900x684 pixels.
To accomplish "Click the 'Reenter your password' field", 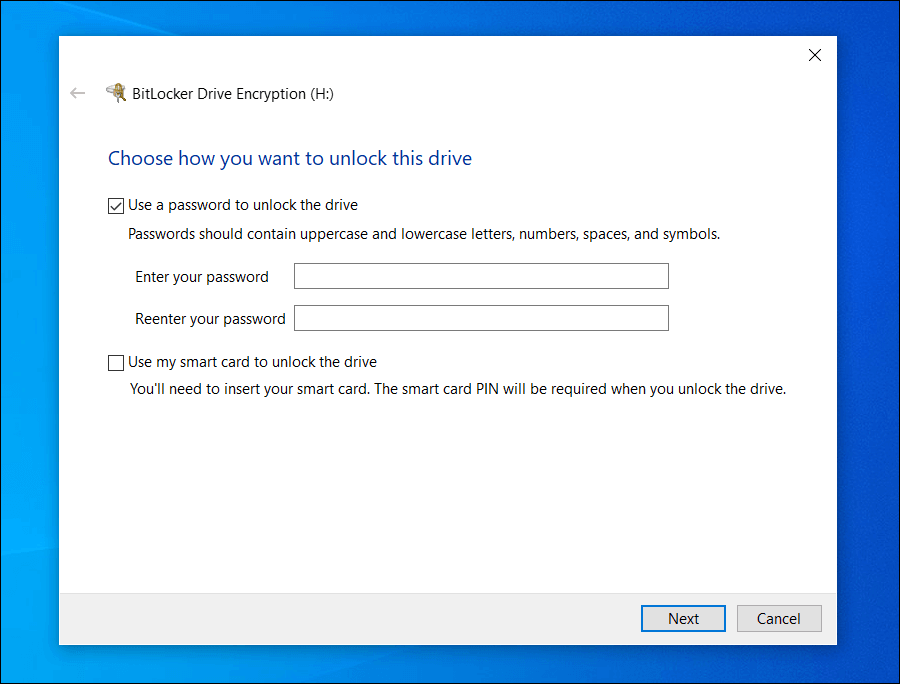I will (x=481, y=318).
